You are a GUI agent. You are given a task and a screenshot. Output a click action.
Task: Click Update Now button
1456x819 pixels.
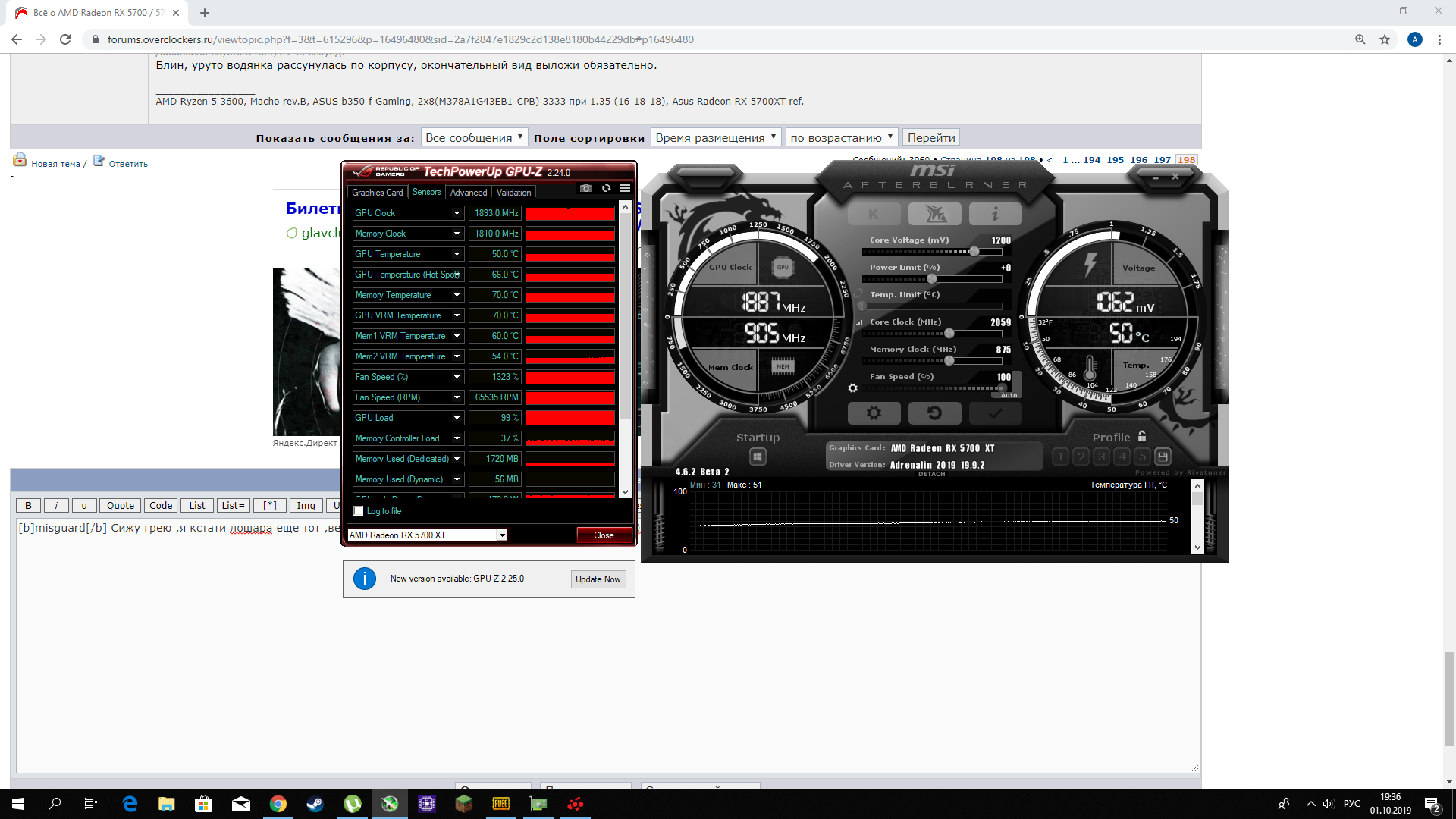click(598, 579)
